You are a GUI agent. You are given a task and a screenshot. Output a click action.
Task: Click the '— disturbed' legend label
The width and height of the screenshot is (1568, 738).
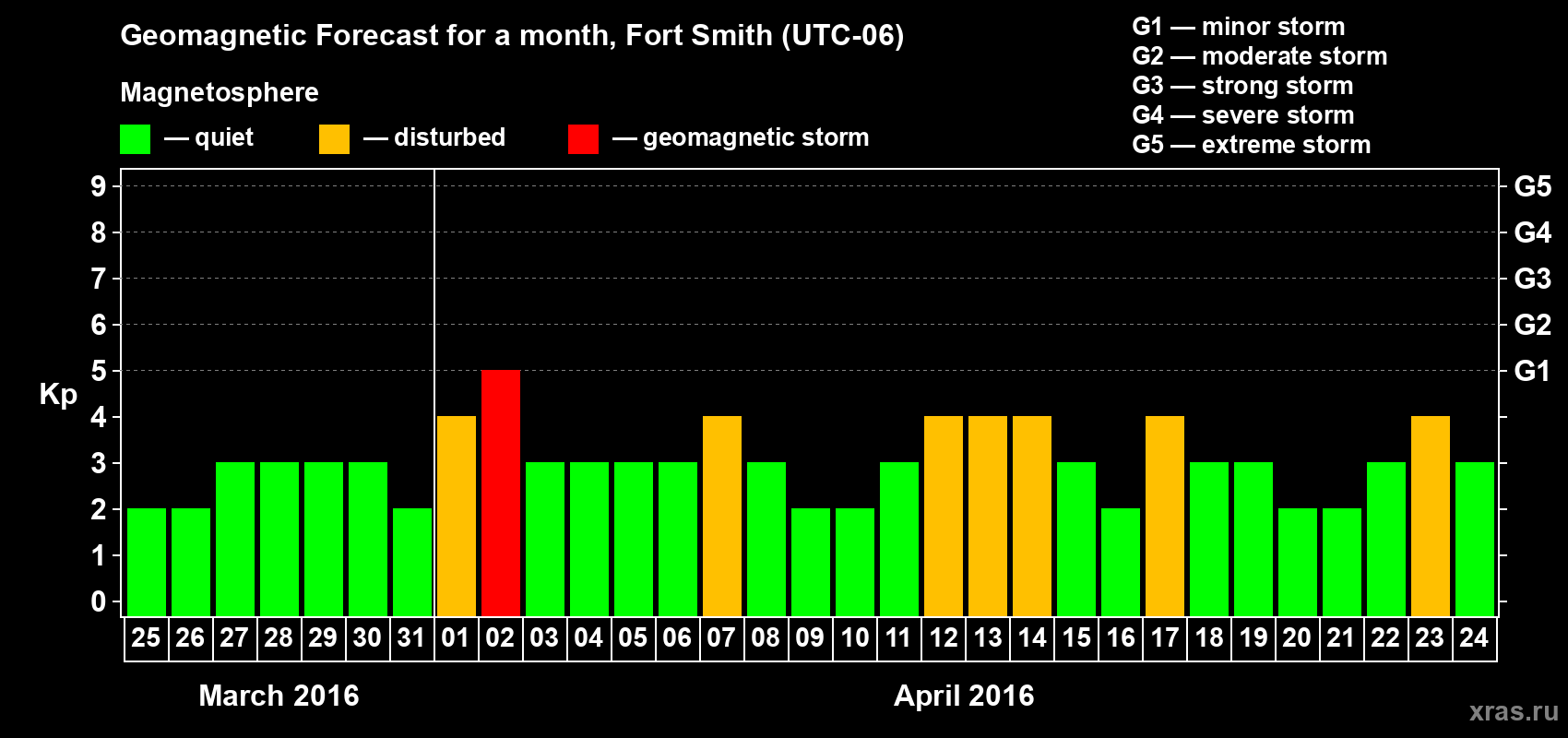click(434, 137)
